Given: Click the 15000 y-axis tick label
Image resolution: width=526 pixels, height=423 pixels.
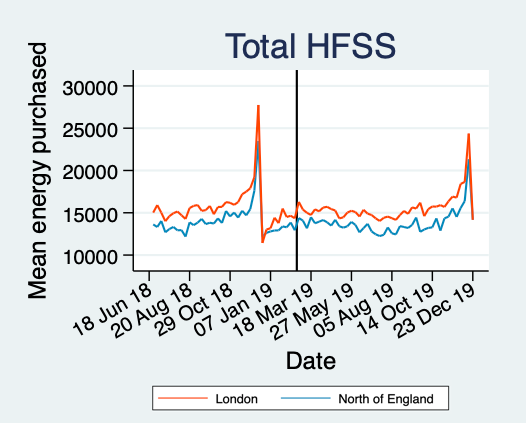Looking at the screenshot, I should point(90,215).
